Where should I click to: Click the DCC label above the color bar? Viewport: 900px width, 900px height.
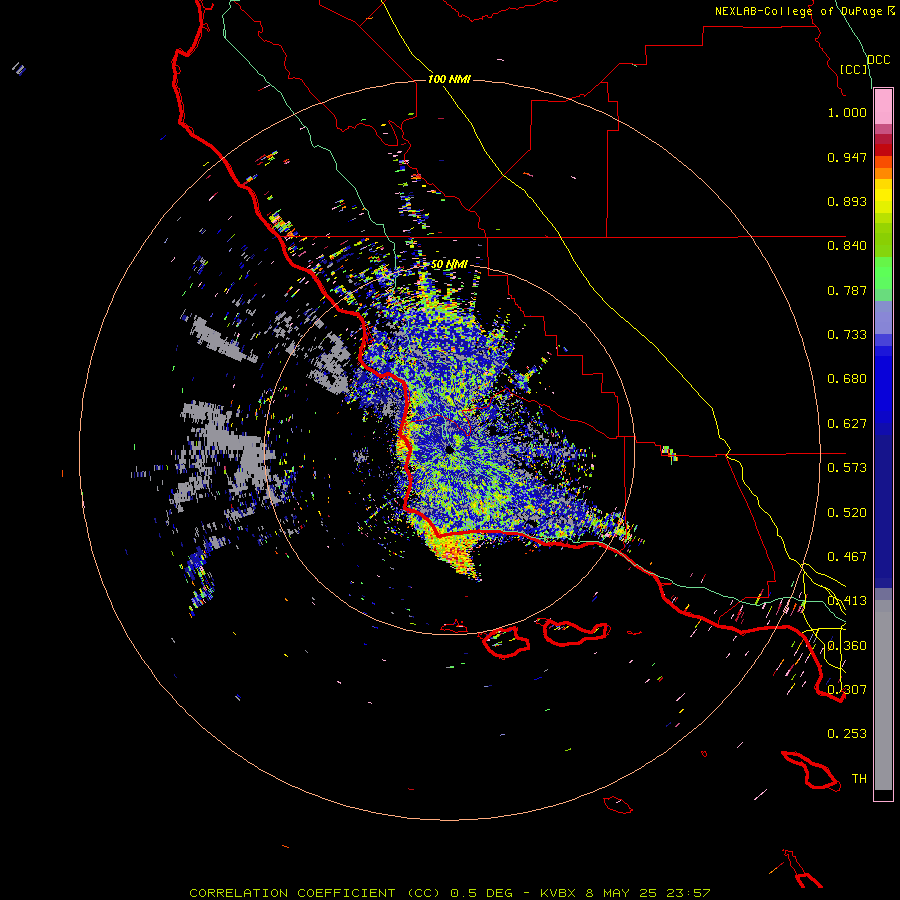pos(878,60)
